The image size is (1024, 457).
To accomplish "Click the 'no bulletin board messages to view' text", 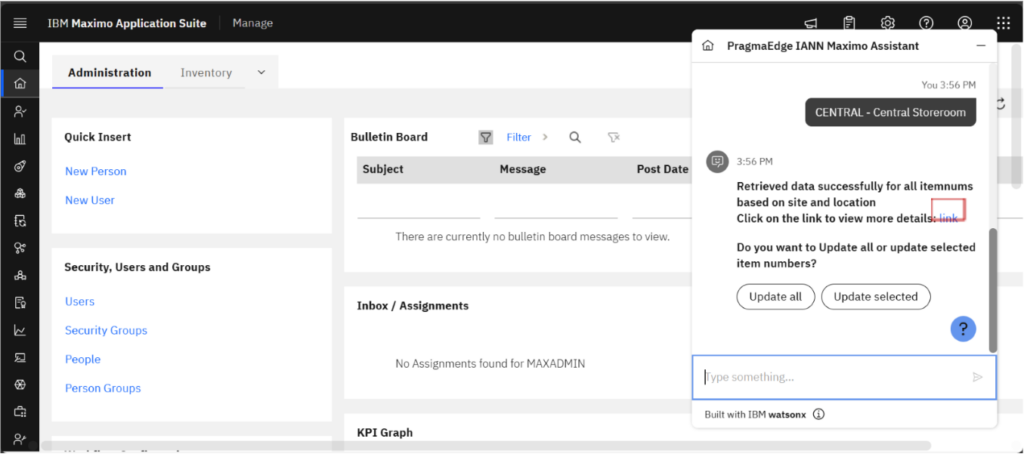I will (532, 236).
